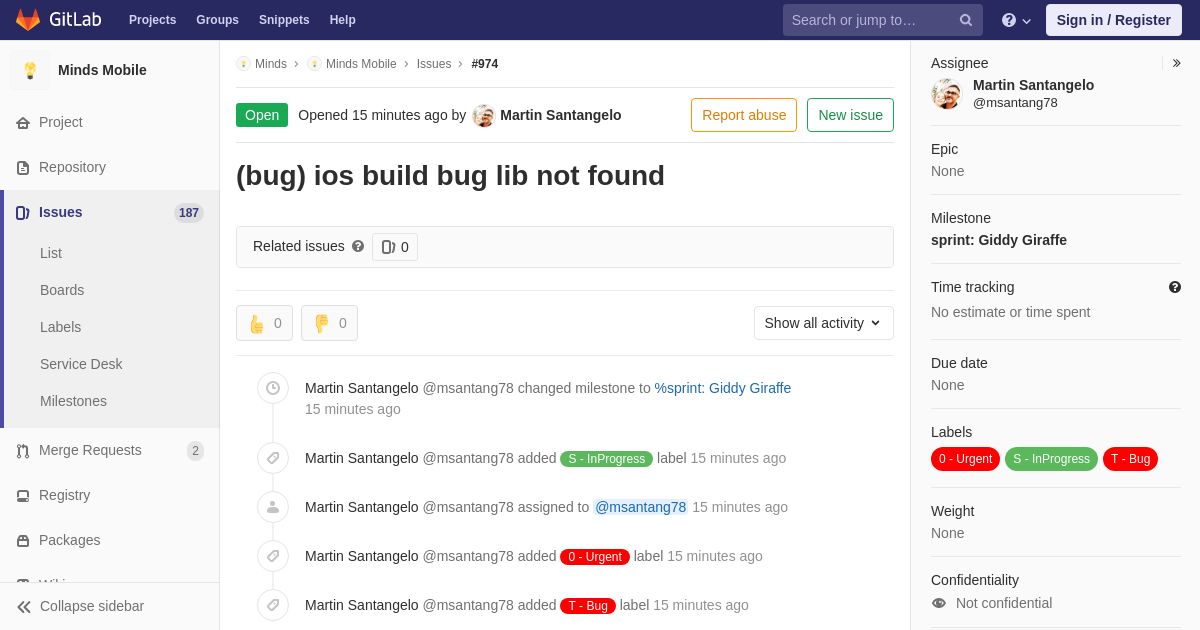The height and width of the screenshot is (630, 1200).
Task: Click the GitLab fox logo
Action: pyautogui.click(x=28, y=20)
